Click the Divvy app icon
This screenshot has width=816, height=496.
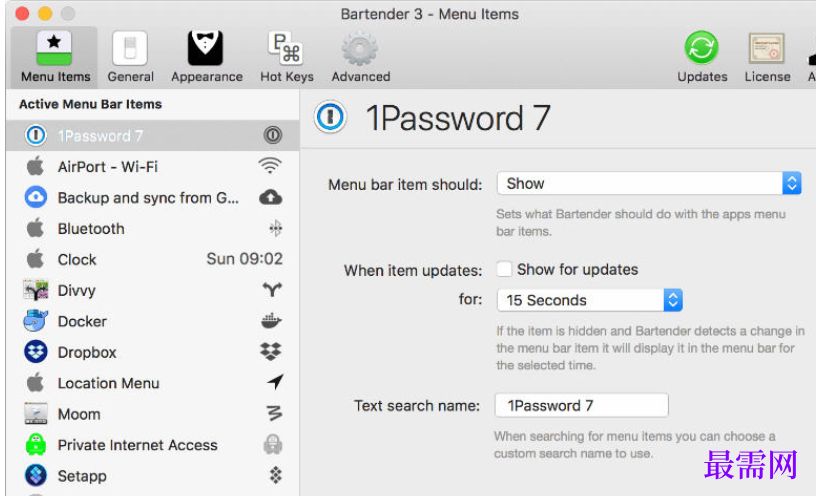(35, 290)
